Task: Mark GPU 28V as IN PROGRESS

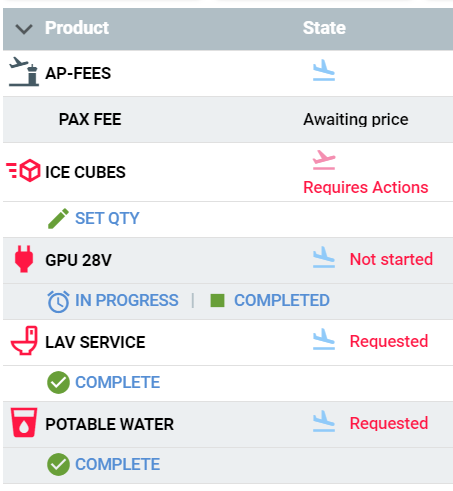Action: 127,300
